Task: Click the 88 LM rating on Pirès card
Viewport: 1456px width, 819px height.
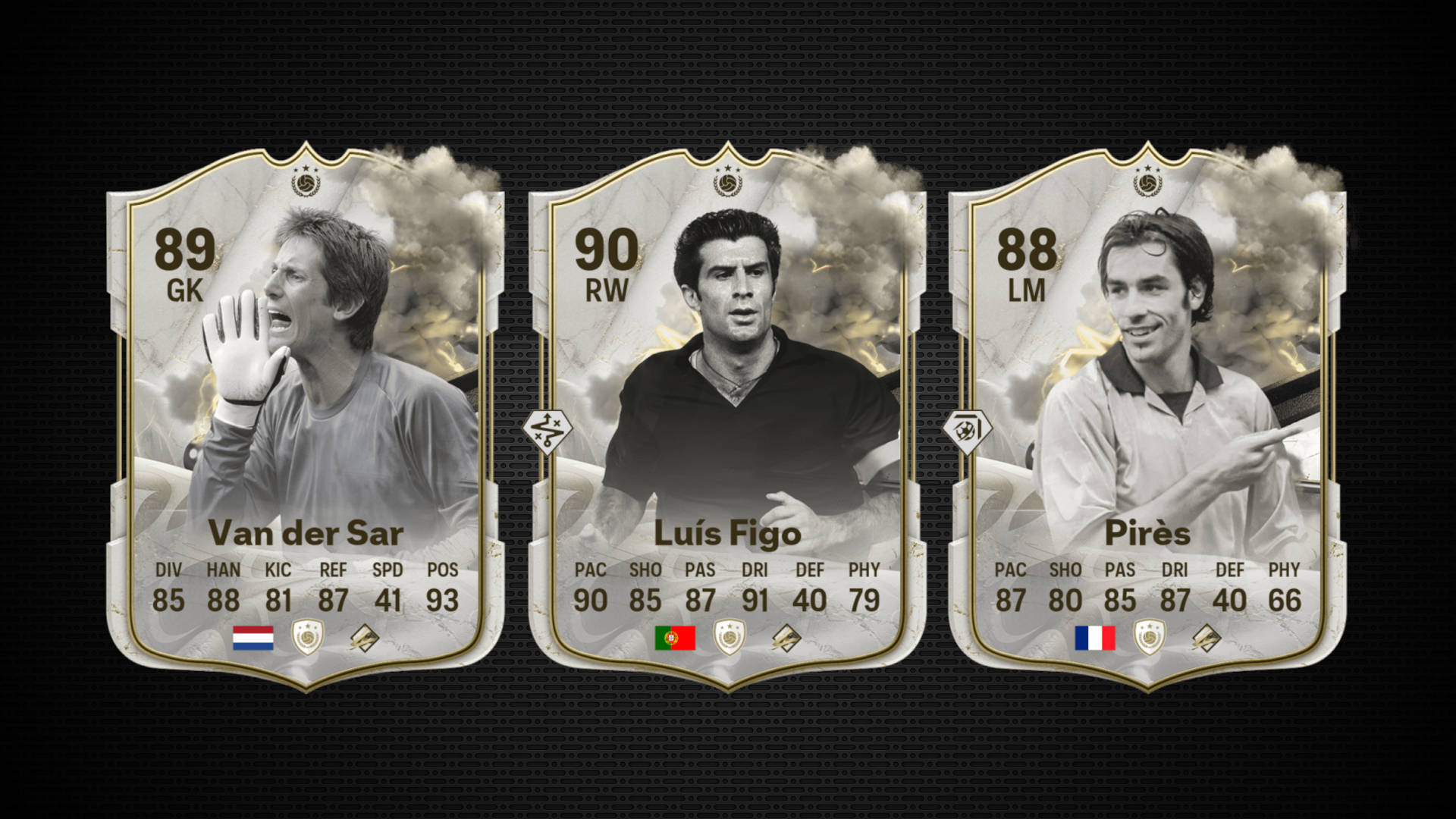Action: tap(1027, 265)
